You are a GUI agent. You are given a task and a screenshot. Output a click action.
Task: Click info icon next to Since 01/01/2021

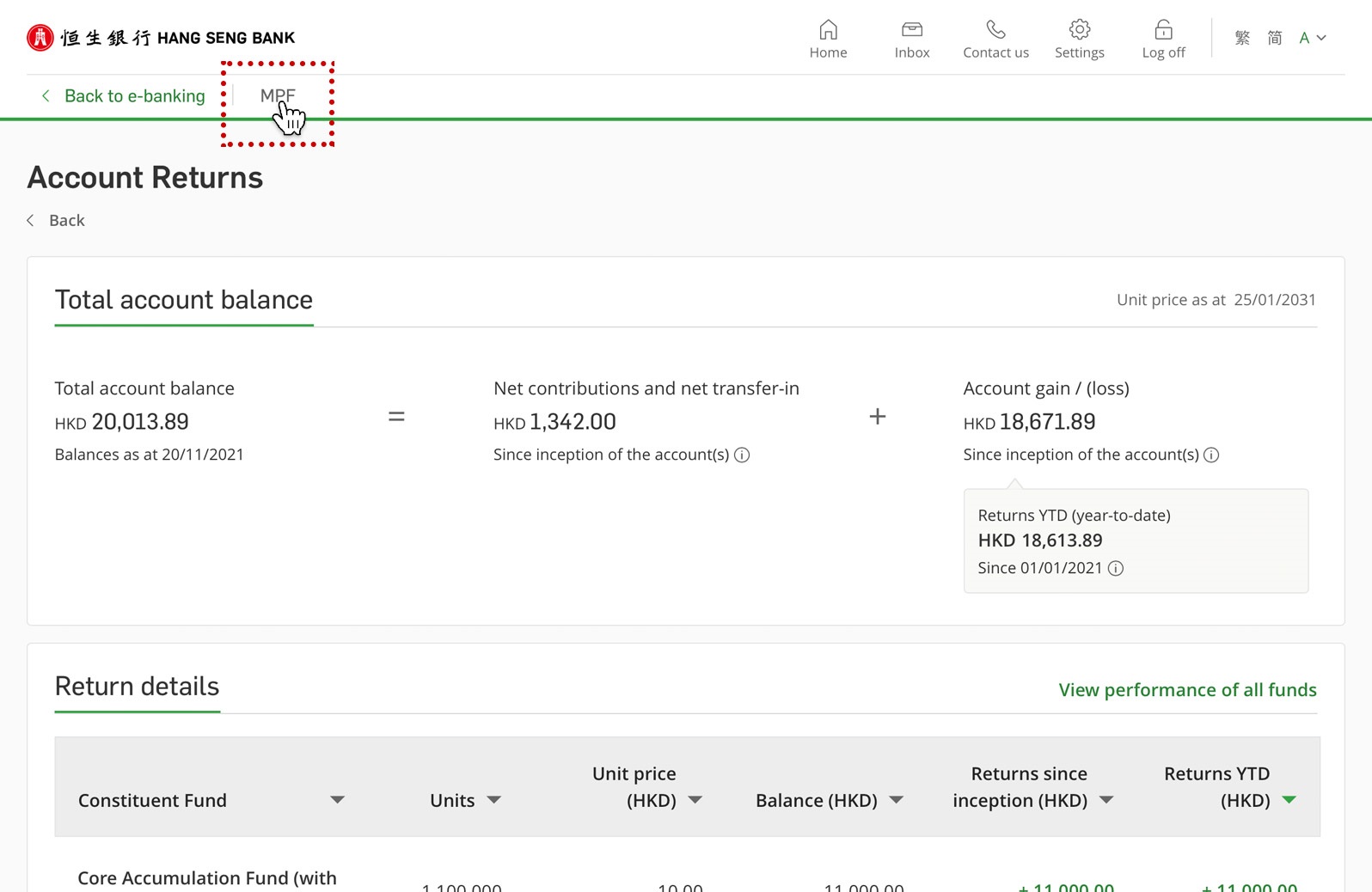tap(1116, 569)
